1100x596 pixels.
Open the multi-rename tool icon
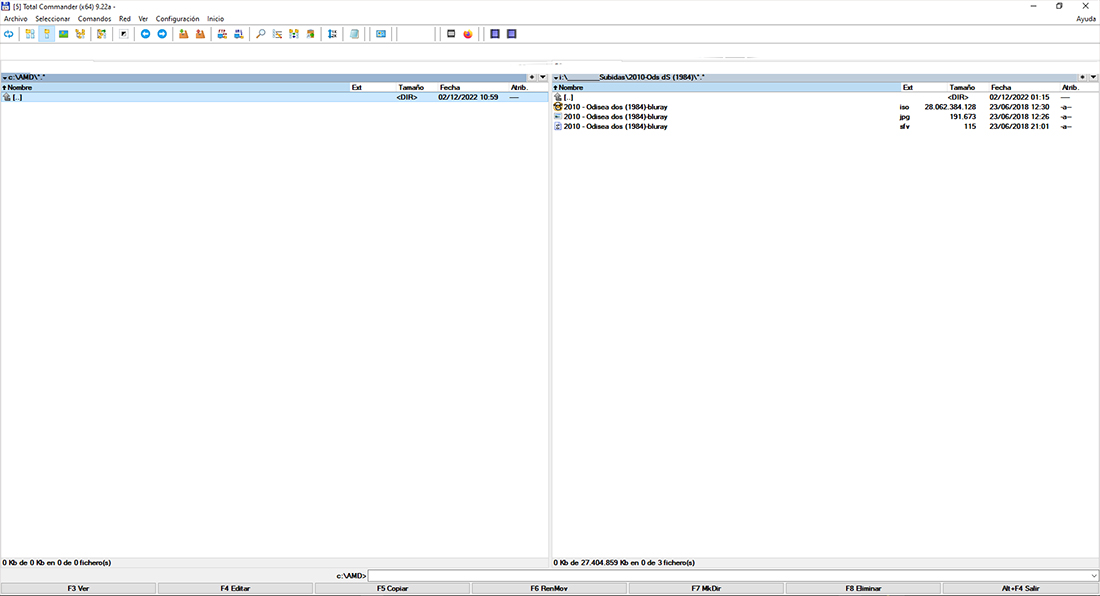(x=277, y=34)
